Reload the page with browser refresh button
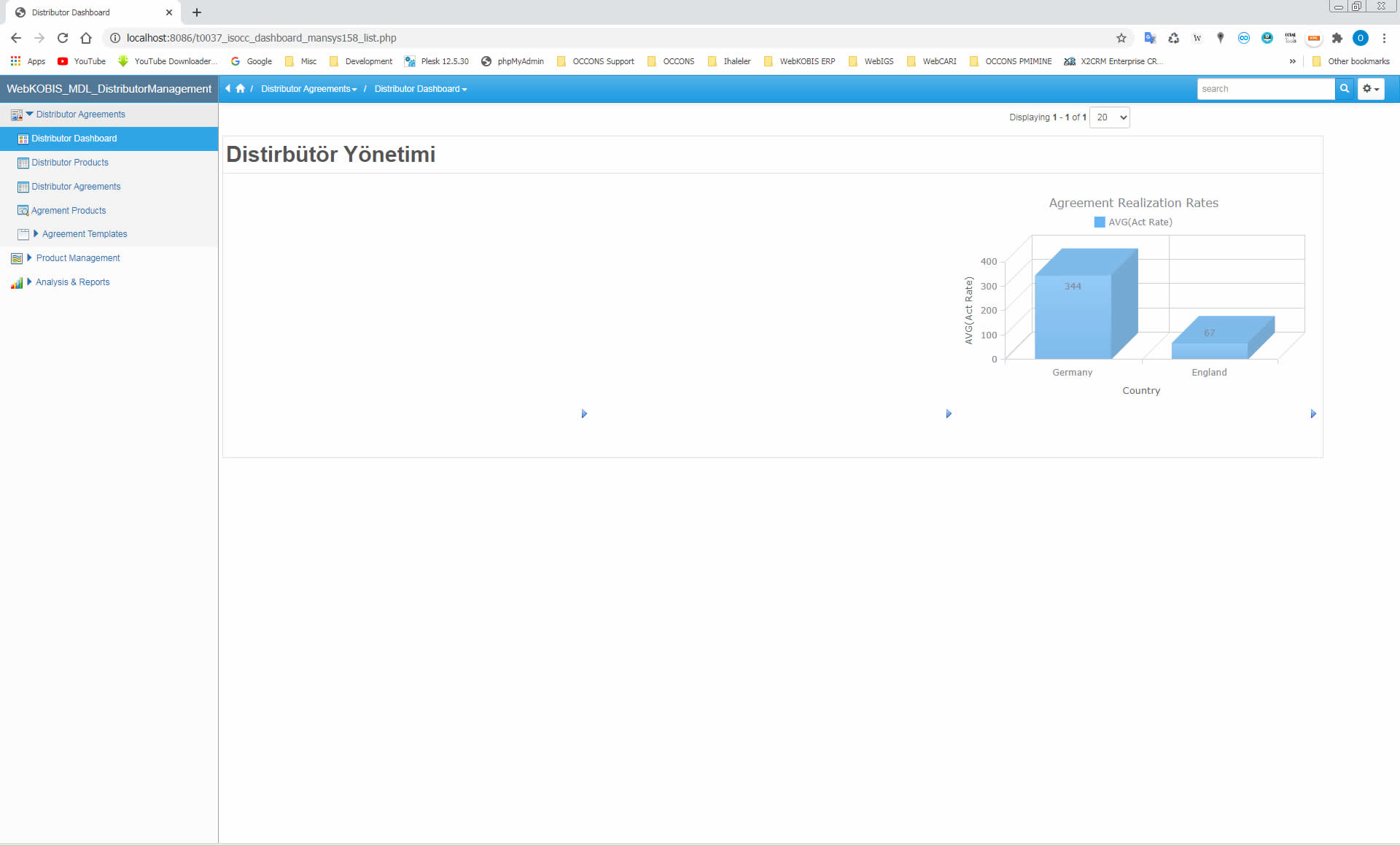 pyautogui.click(x=63, y=38)
